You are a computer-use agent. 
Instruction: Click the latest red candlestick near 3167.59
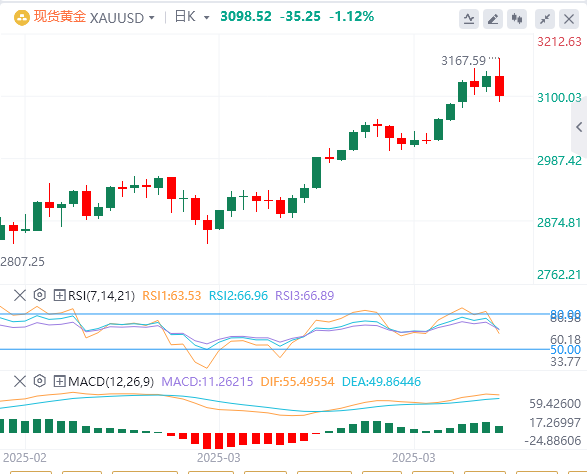499,86
